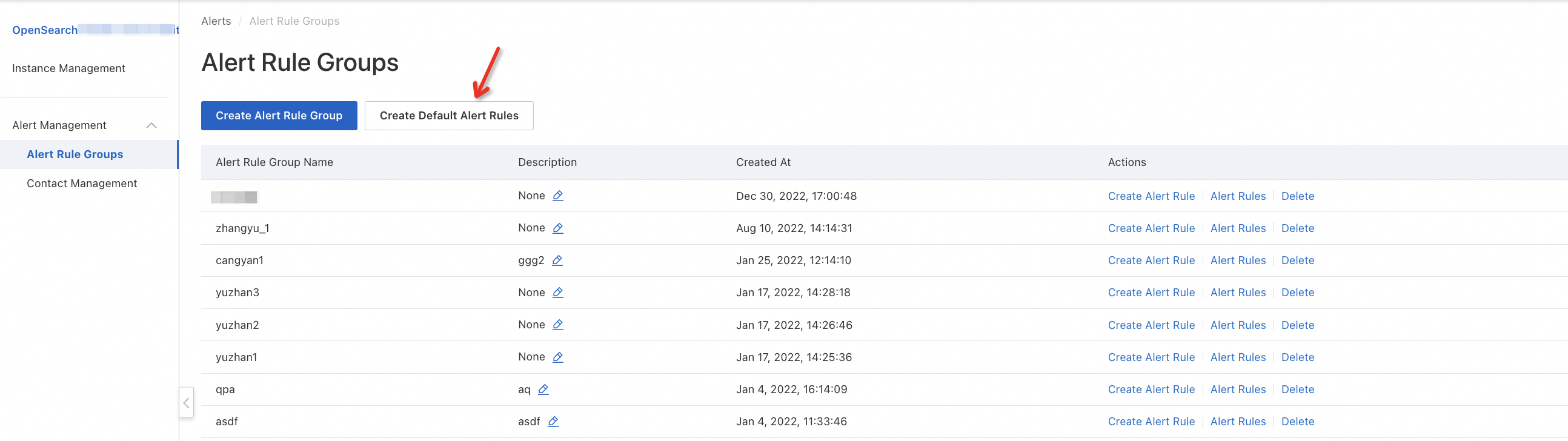Navigate to Alerts breadcrumb
This screenshot has width=1568, height=441.
(216, 21)
